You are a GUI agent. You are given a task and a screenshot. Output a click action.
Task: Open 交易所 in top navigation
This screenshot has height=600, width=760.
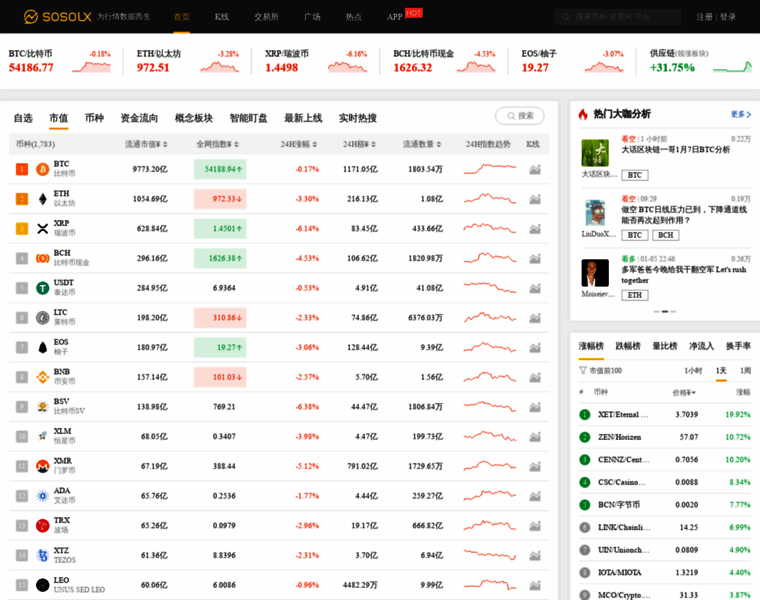click(x=266, y=17)
